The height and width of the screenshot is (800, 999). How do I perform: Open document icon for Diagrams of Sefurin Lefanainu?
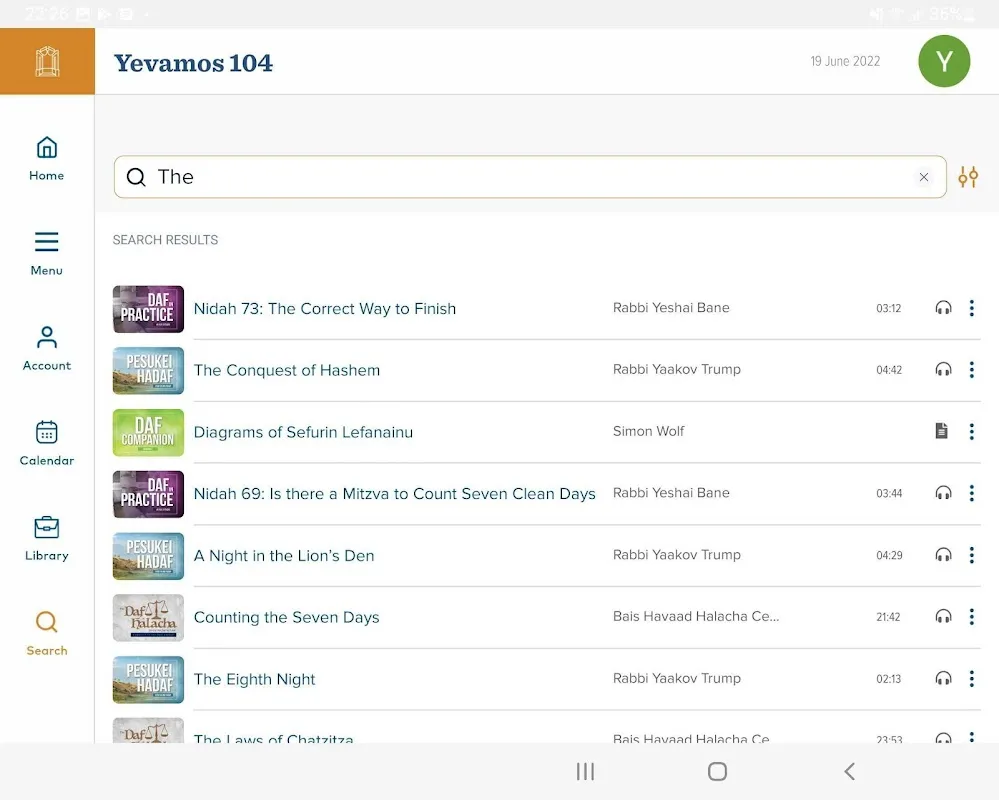[x=941, y=431]
